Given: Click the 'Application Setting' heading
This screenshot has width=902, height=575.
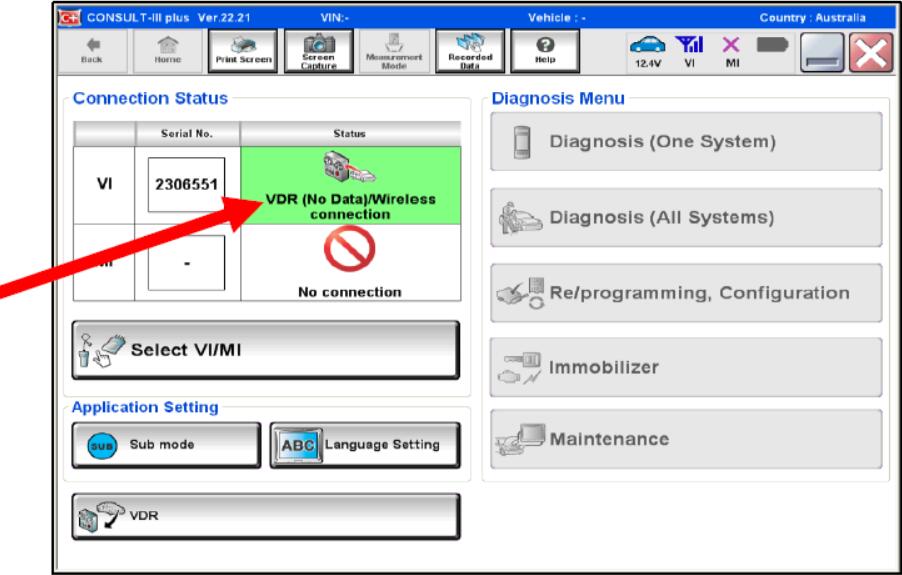Looking at the screenshot, I should [145, 407].
